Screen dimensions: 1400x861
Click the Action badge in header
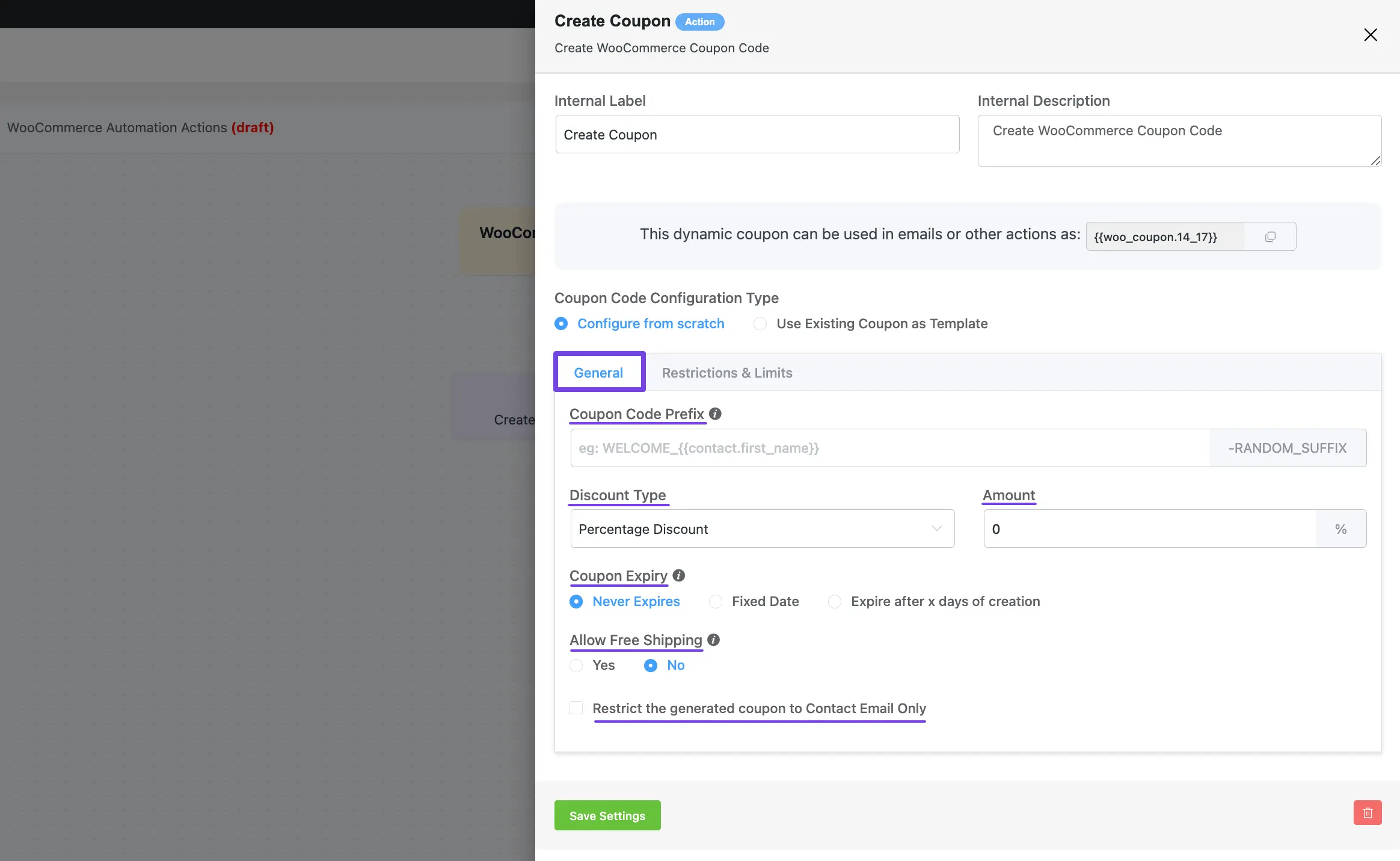point(700,22)
